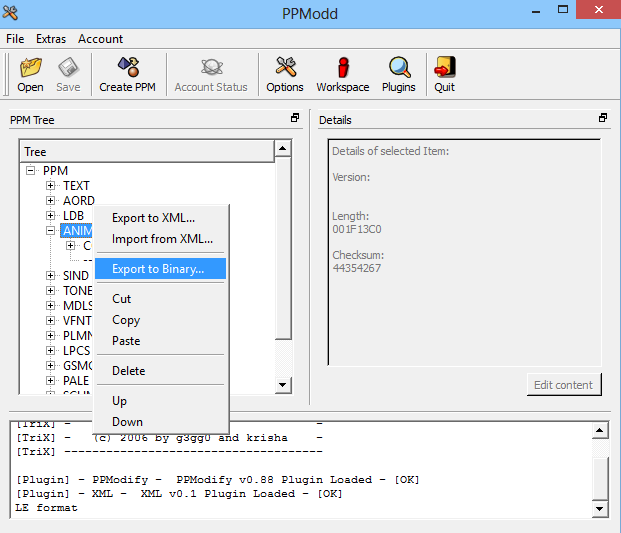
Task: Choose Import from XML... option
Action: point(161,239)
